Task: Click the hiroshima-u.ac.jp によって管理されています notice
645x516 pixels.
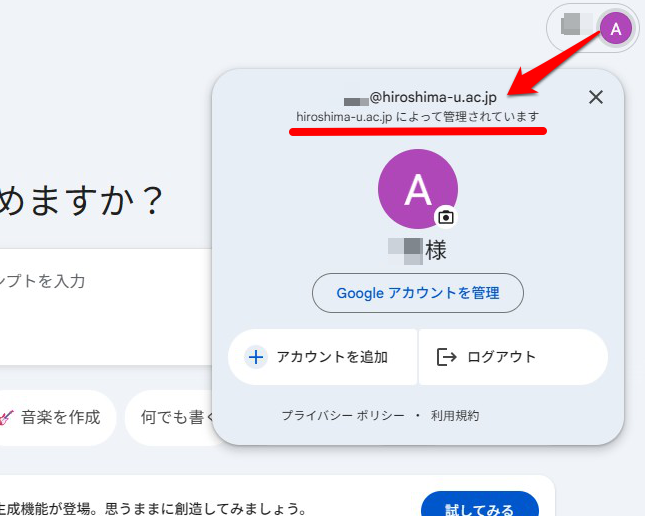Action: pyautogui.click(x=417, y=117)
